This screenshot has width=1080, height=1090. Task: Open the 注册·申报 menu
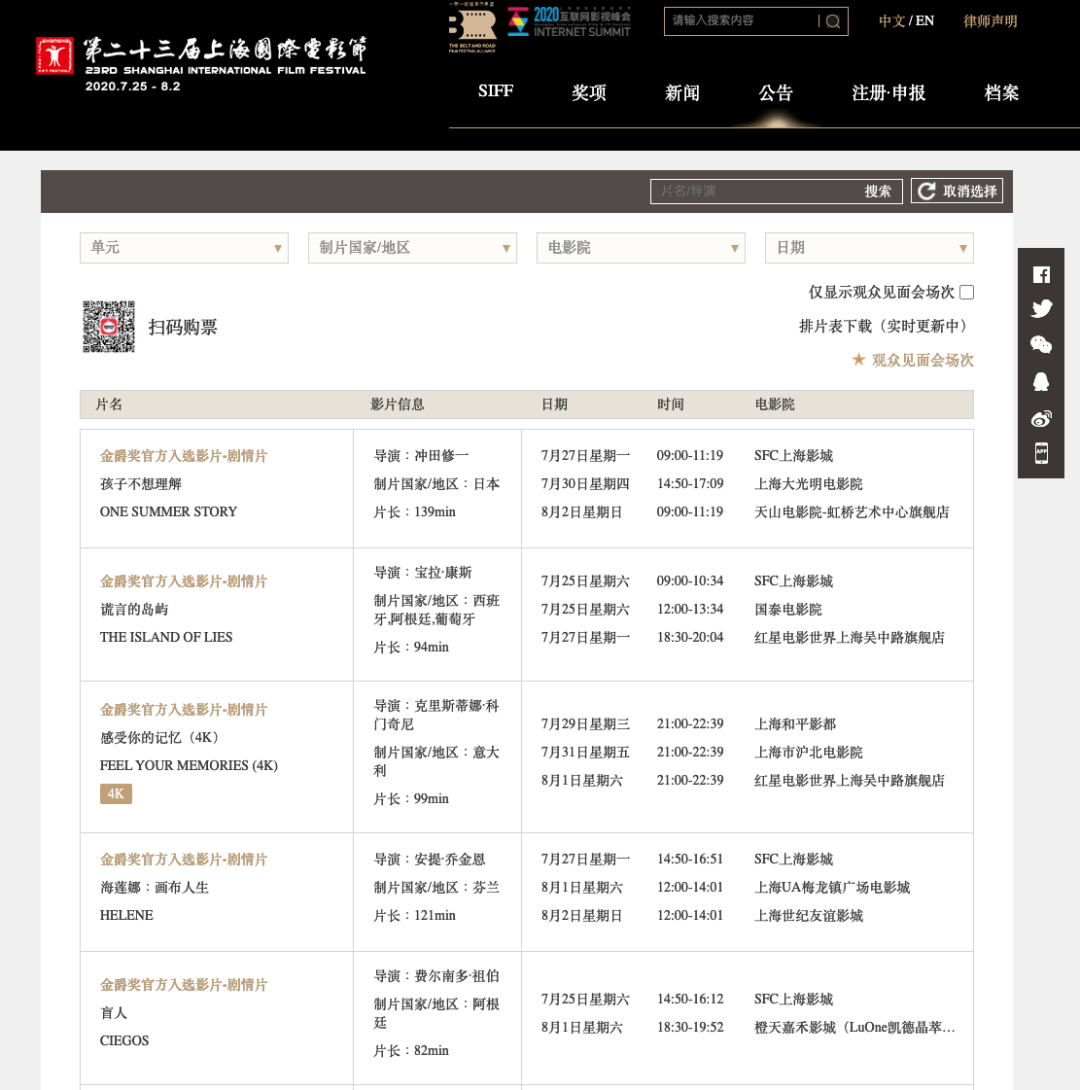[x=888, y=92]
